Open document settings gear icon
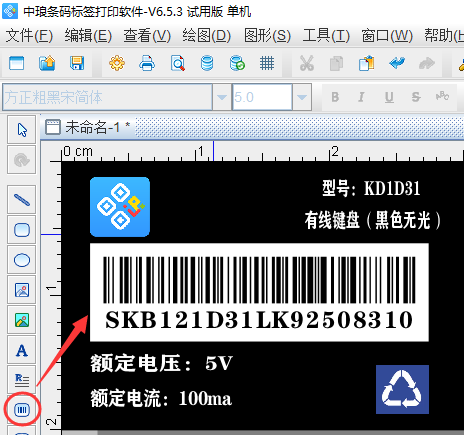 pyautogui.click(x=117, y=63)
